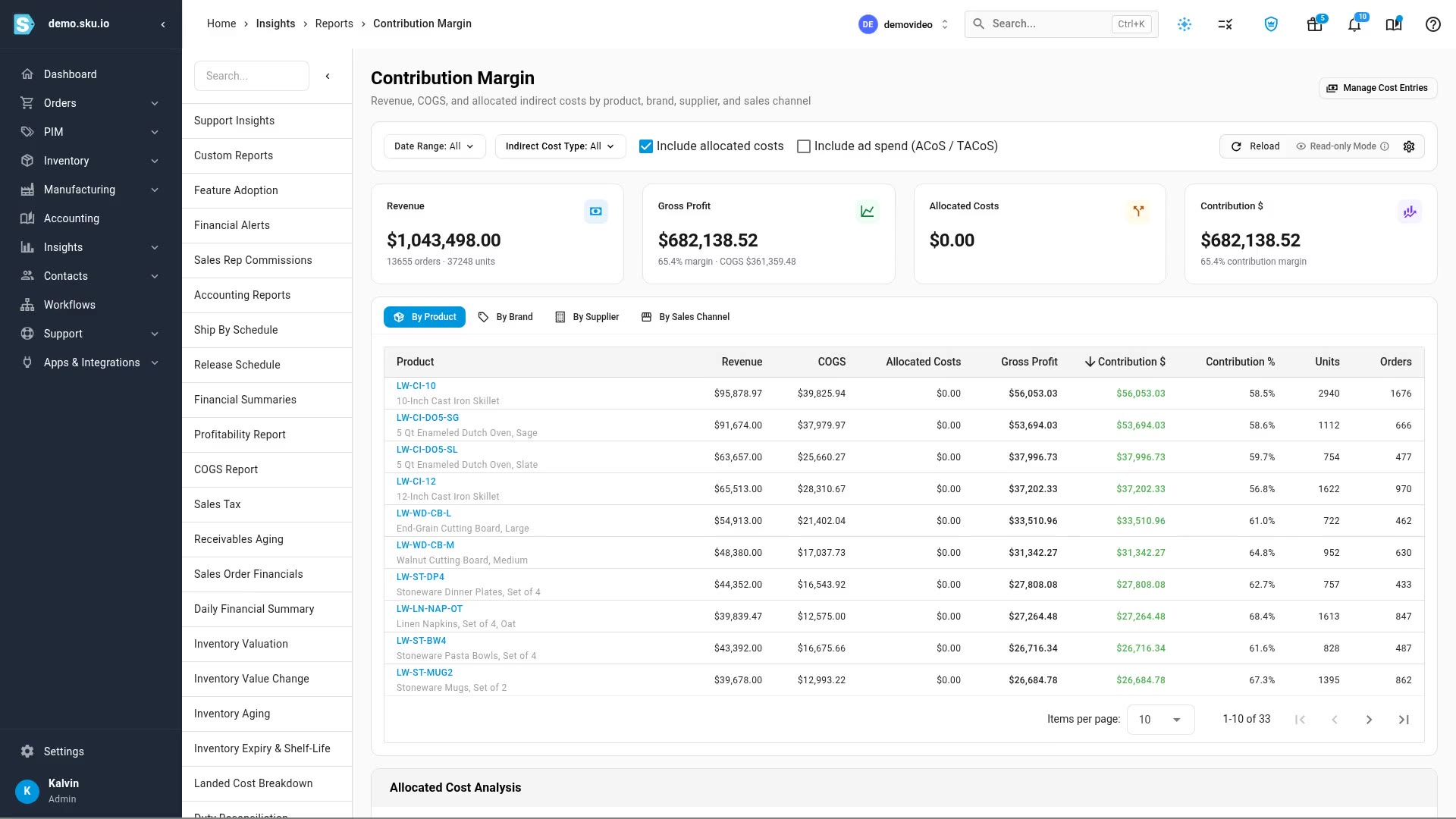Click the Revenue card cash icon
This screenshot has width=1456, height=819.
[x=596, y=212]
